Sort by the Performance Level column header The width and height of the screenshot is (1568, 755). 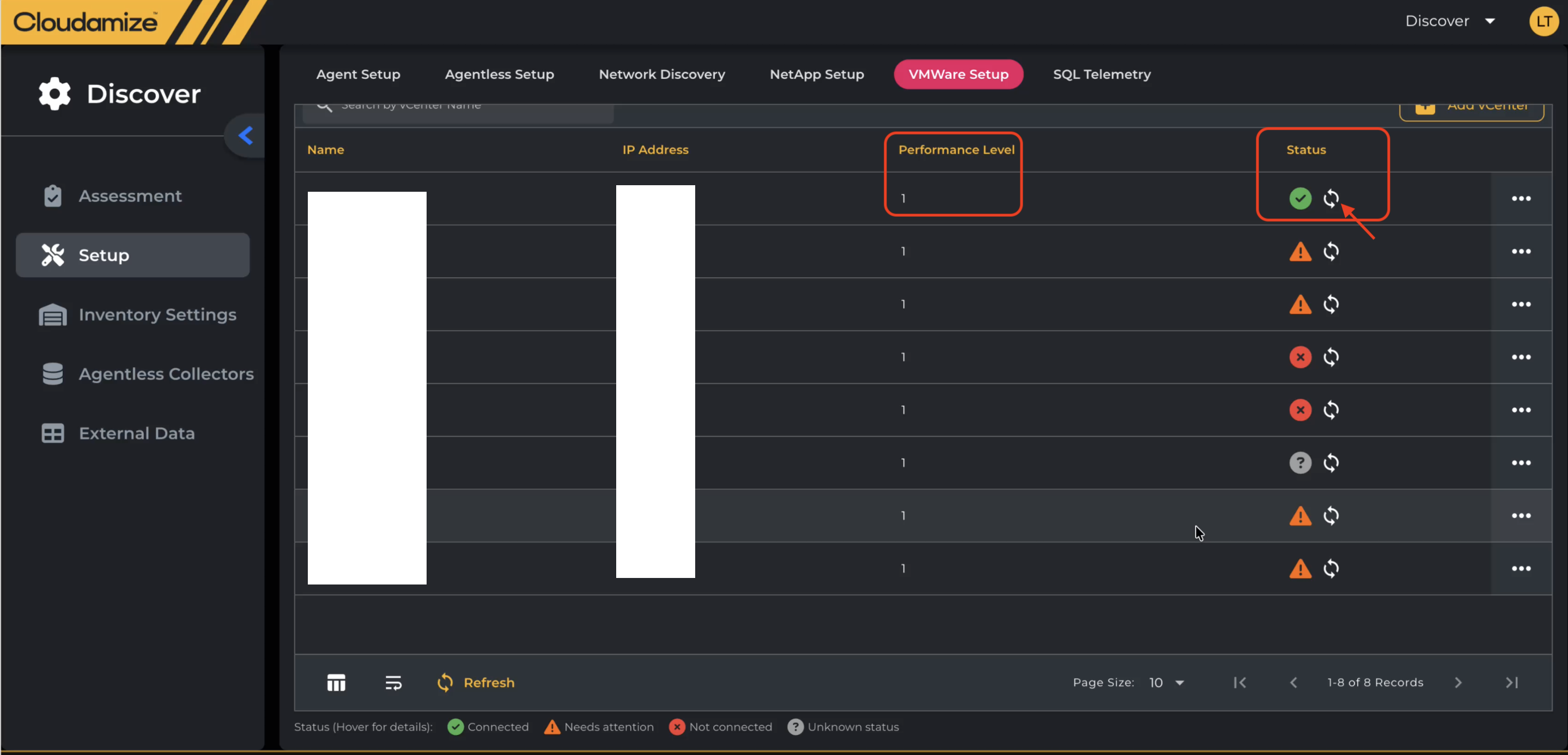(x=956, y=150)
